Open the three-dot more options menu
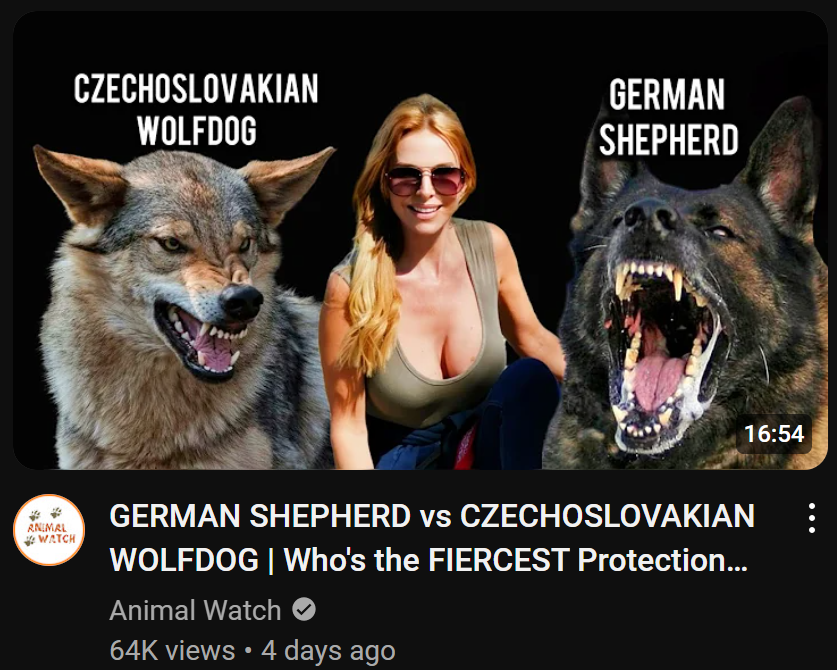 point(811,518)
